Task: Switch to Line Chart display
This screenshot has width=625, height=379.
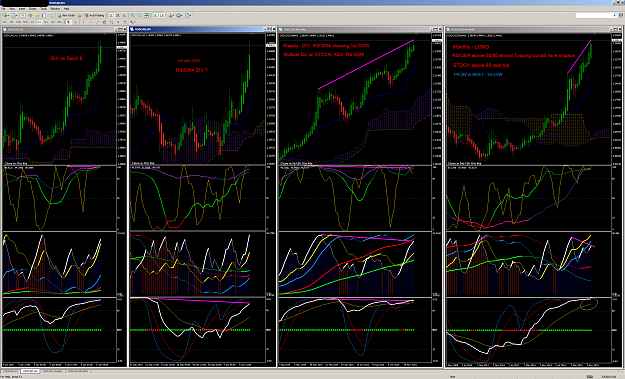Action: tap(125, 16)
